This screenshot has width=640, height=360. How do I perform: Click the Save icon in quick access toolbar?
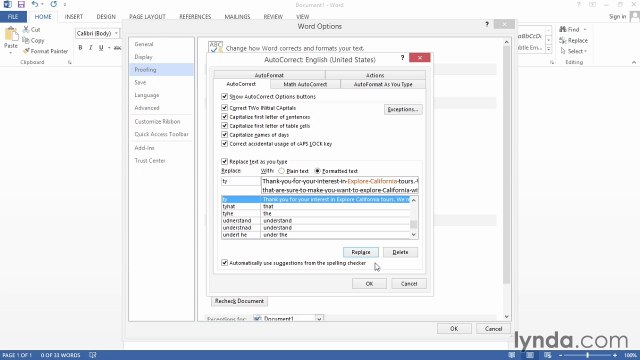click(x=21, y=5)
